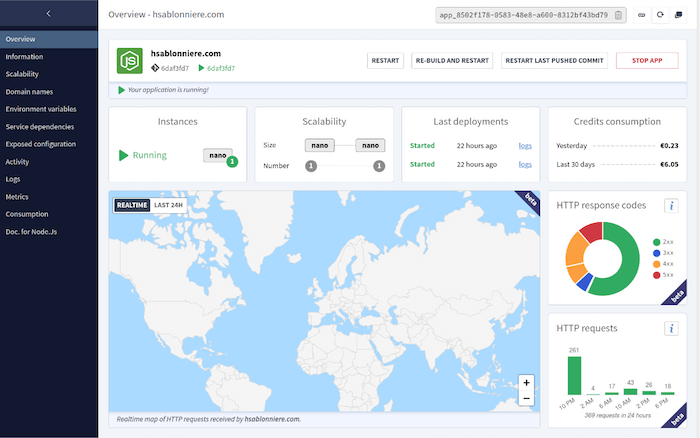Go to Domain names section
700x438 pixels.
point(30,92)
